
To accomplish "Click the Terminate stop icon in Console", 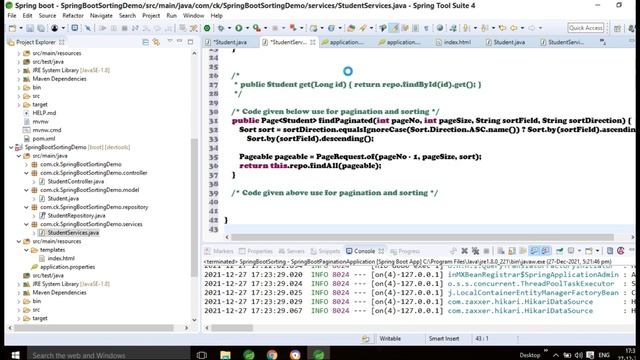I will 486,251.
